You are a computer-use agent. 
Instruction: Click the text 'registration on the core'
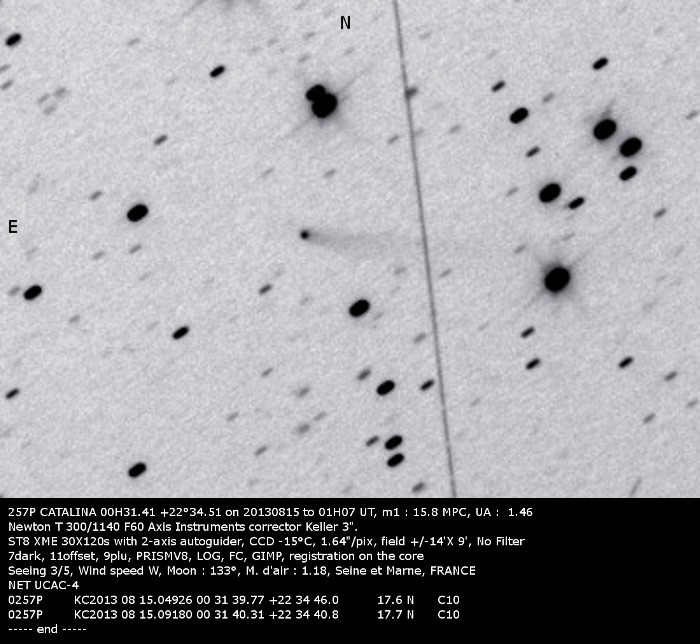click(x=356, y=556)
